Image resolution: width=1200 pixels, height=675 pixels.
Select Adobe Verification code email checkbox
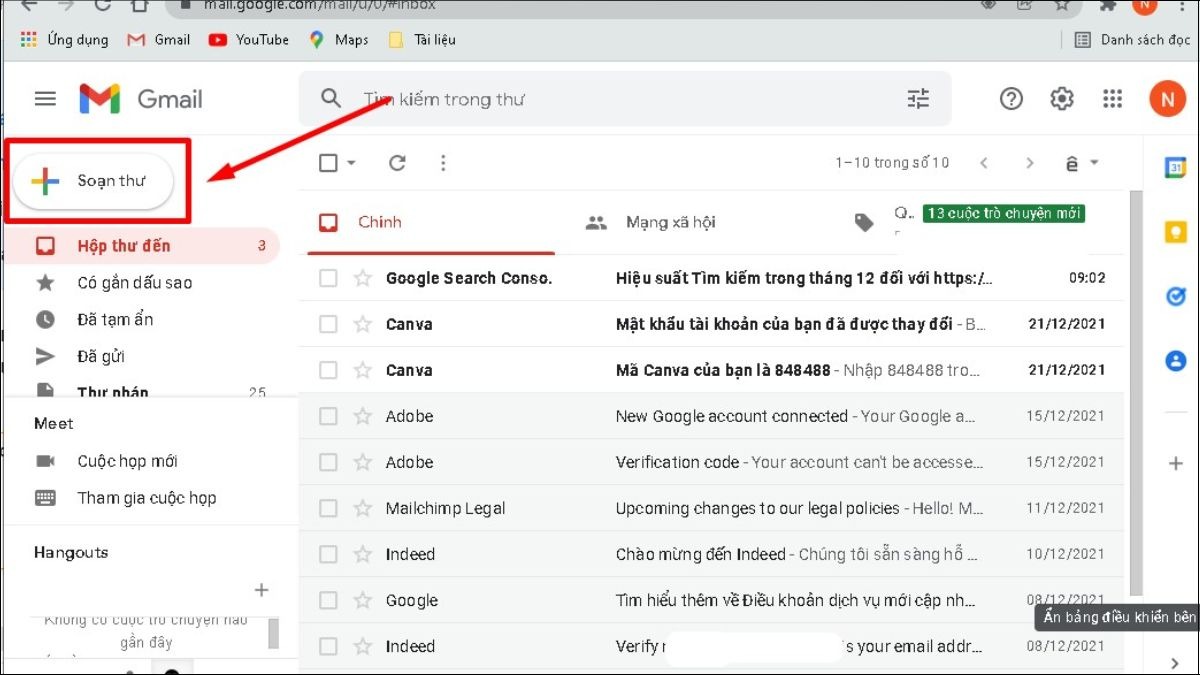(x=328, y=462)
